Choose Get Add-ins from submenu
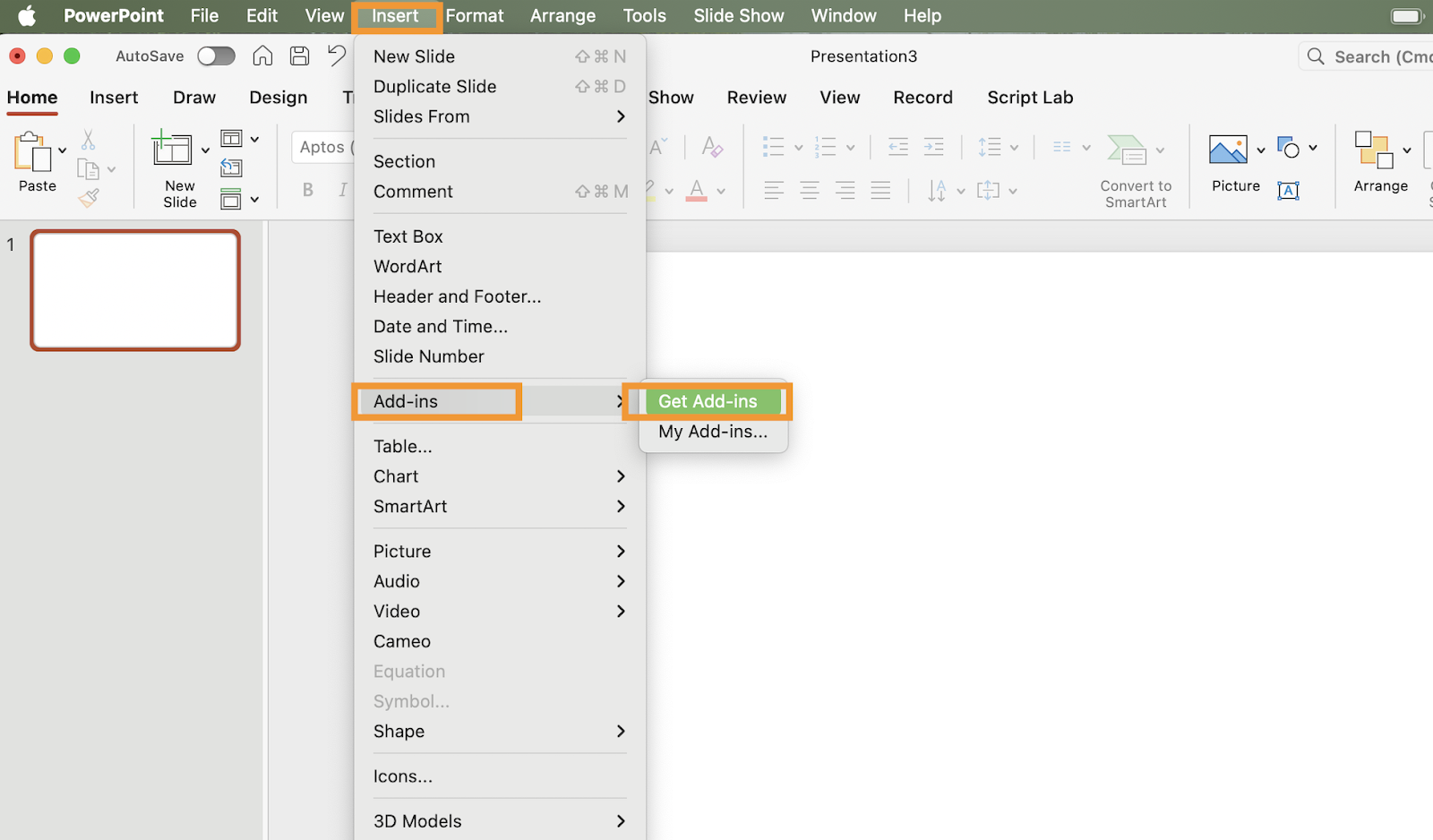1433x840 pixels. (713, 401)
